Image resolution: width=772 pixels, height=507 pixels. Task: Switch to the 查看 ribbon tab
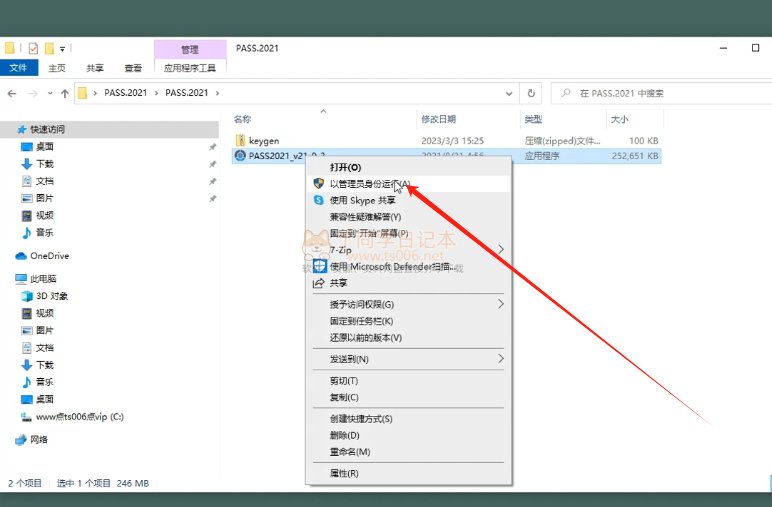point(133,68)
